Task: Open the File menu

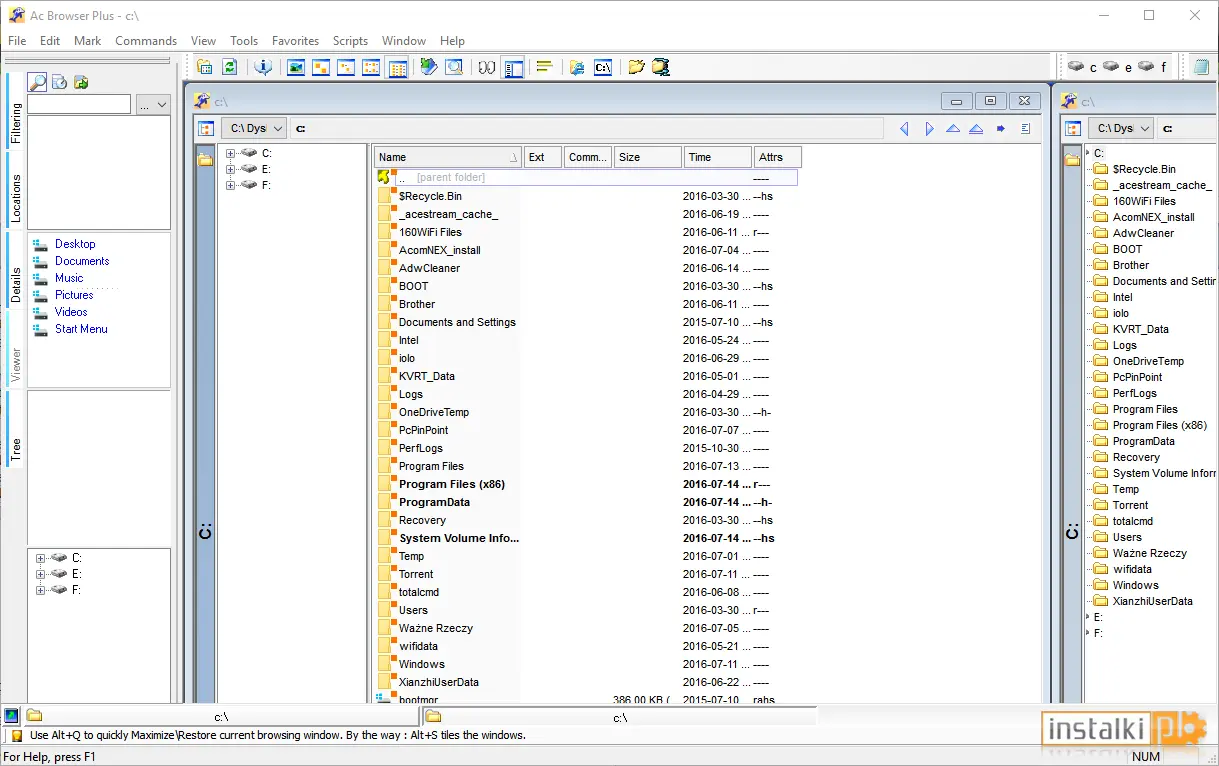Action: pos(17,41)
